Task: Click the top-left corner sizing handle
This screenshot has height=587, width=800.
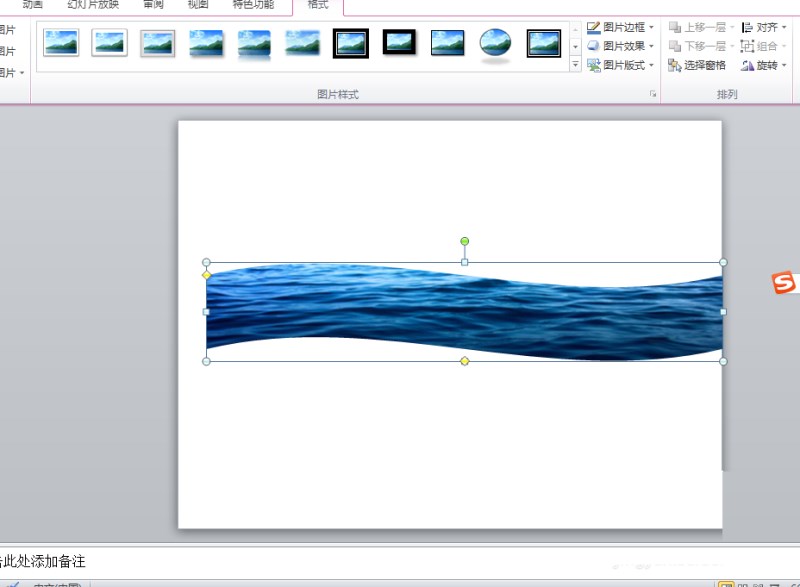Action: tap(206, 262)
